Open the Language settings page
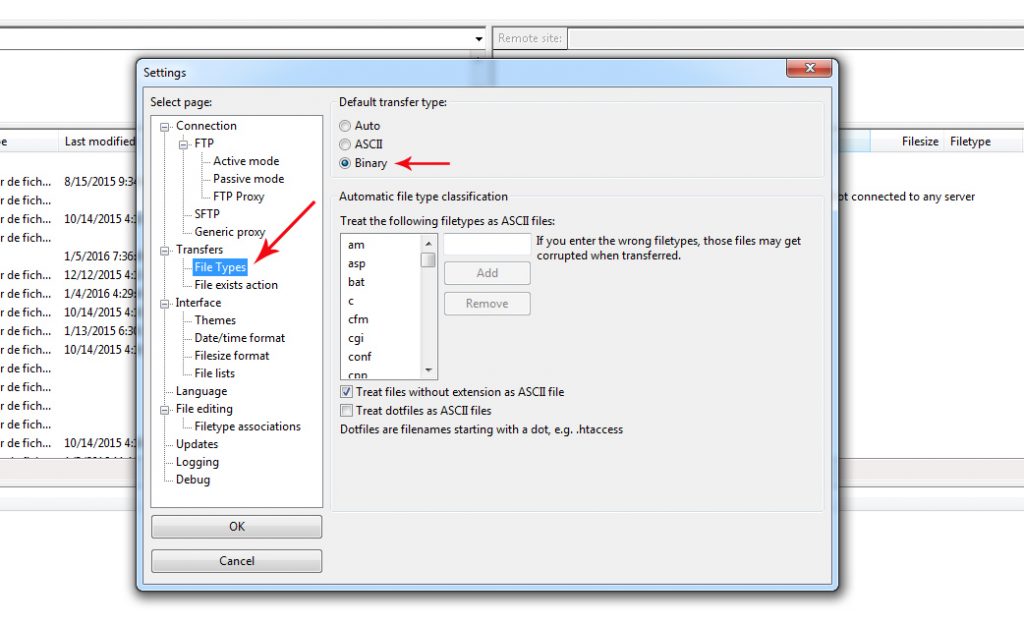The height and width of the screenshot is (625, 1024). coord(201,391)
